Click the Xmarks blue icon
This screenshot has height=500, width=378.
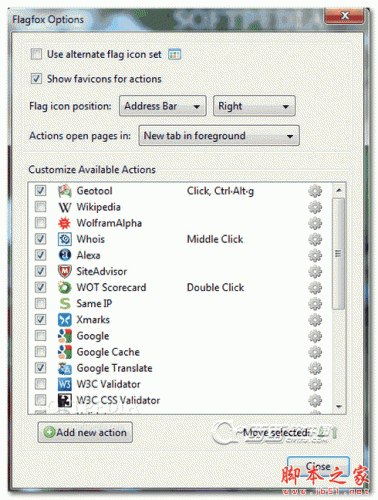pyautogui.click(x=64, y=320)
